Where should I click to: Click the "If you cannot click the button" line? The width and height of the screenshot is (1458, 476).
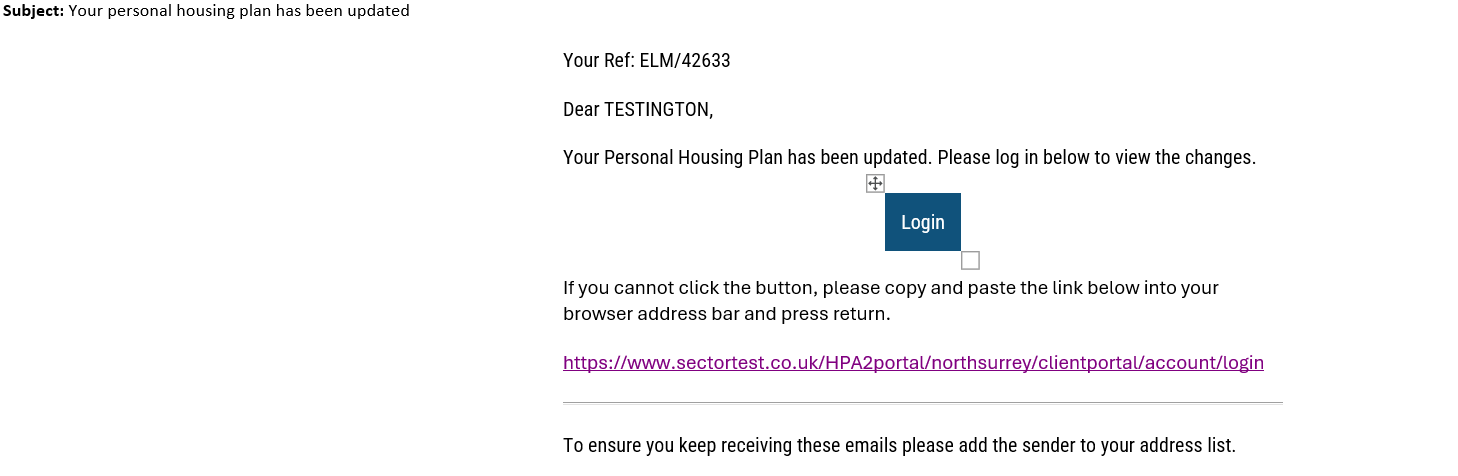(891, 288)
